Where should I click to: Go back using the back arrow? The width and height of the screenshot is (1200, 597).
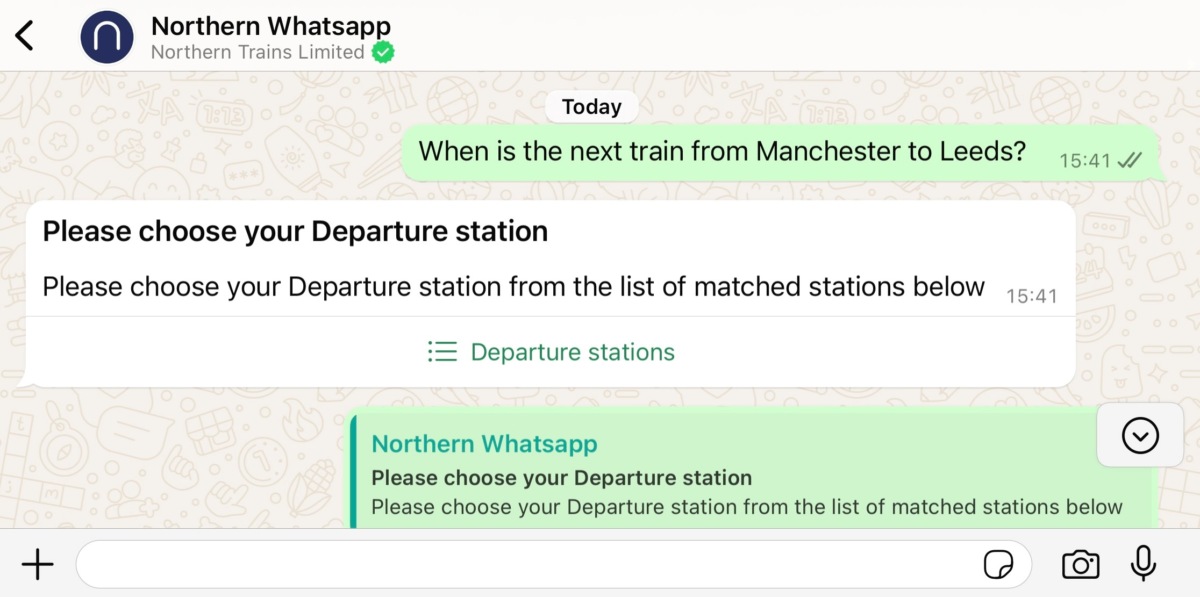(25, 36)
